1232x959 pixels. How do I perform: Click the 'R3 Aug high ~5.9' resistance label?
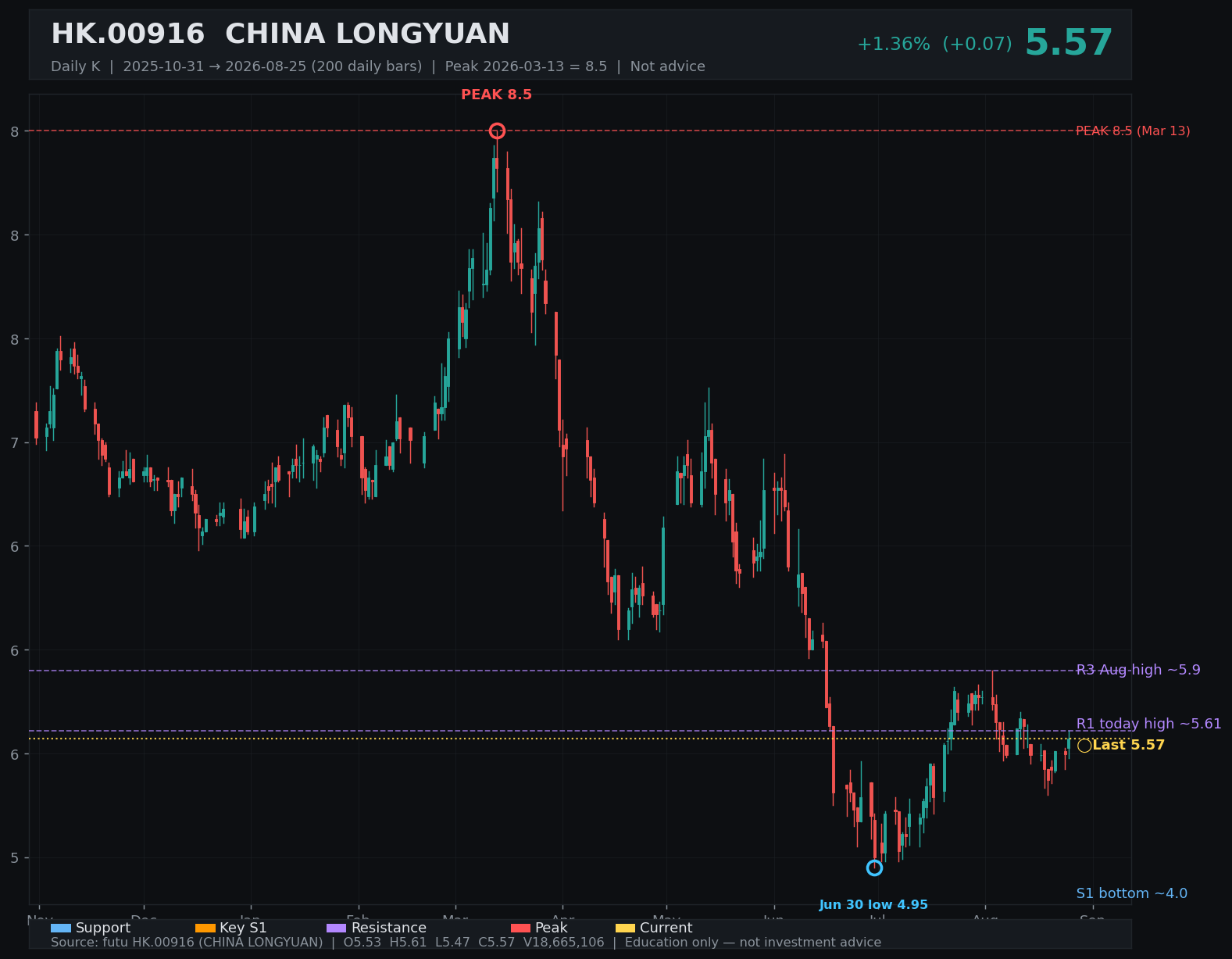coord(1138,670)
